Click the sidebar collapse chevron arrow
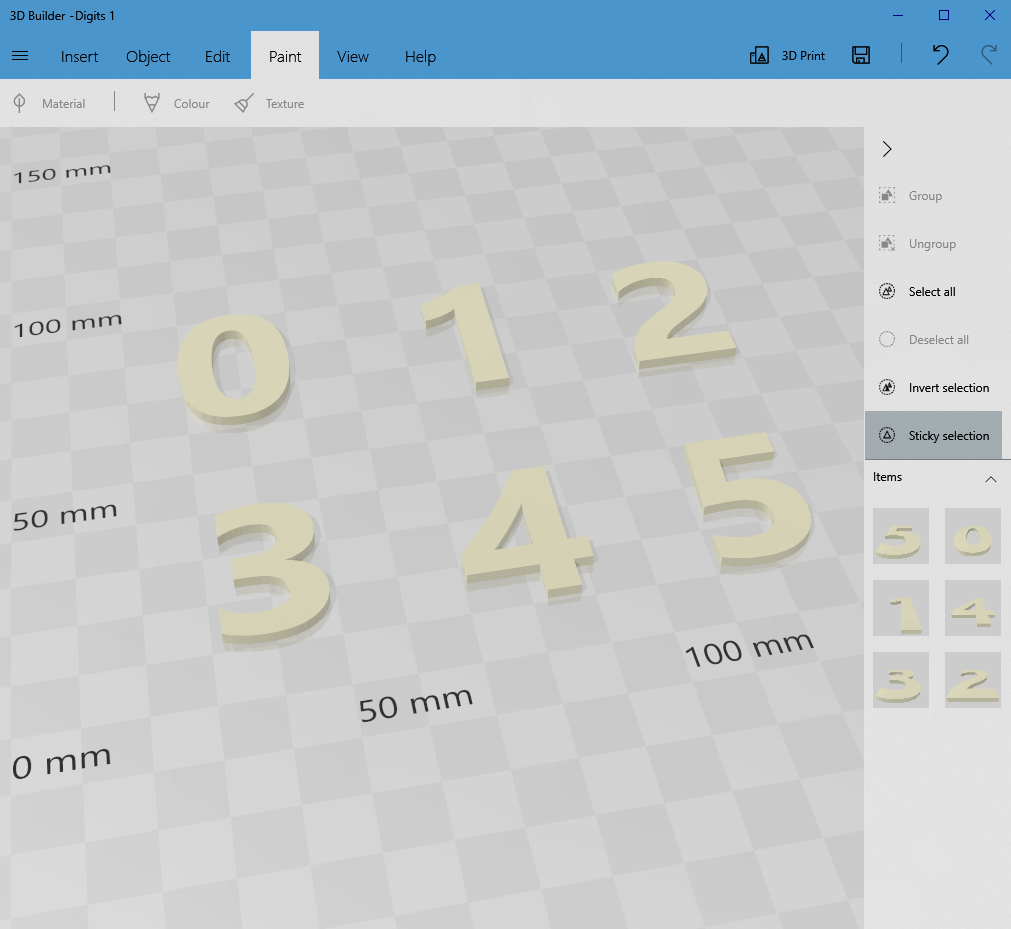 pos(886,148)
